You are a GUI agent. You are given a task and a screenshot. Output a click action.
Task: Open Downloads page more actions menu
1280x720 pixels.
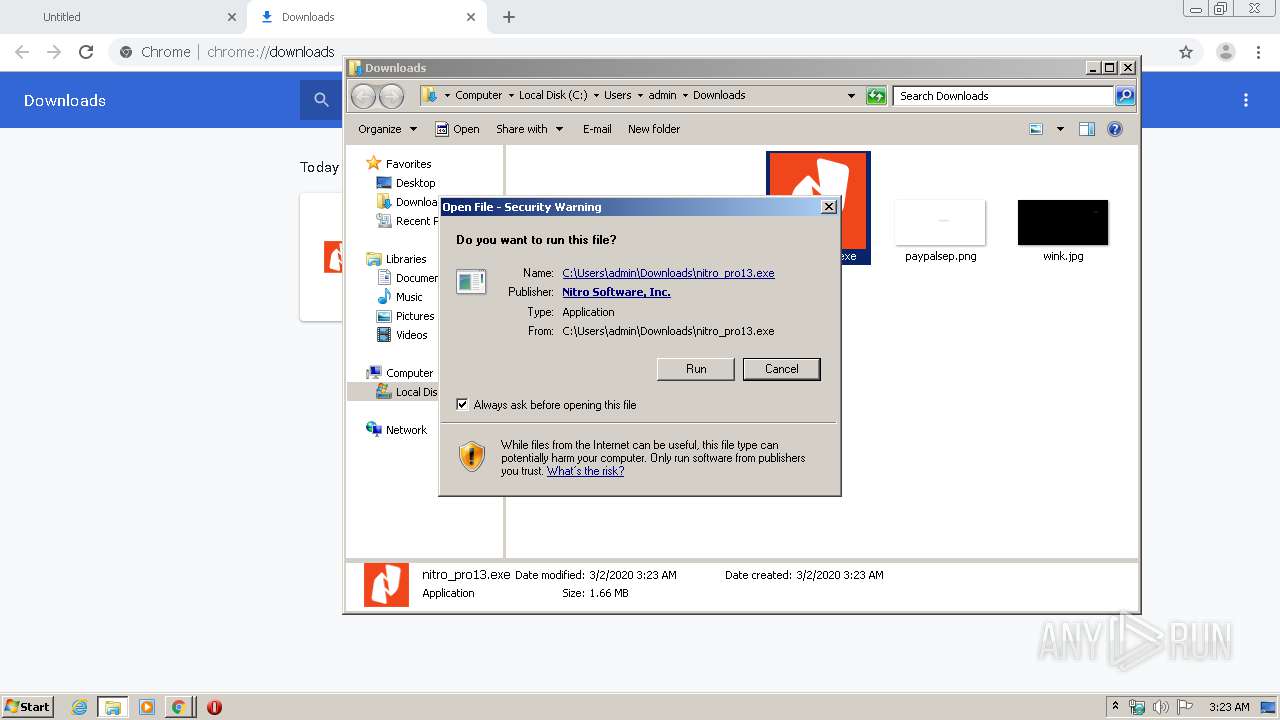pyautogui.click(x=1246, y=100)
